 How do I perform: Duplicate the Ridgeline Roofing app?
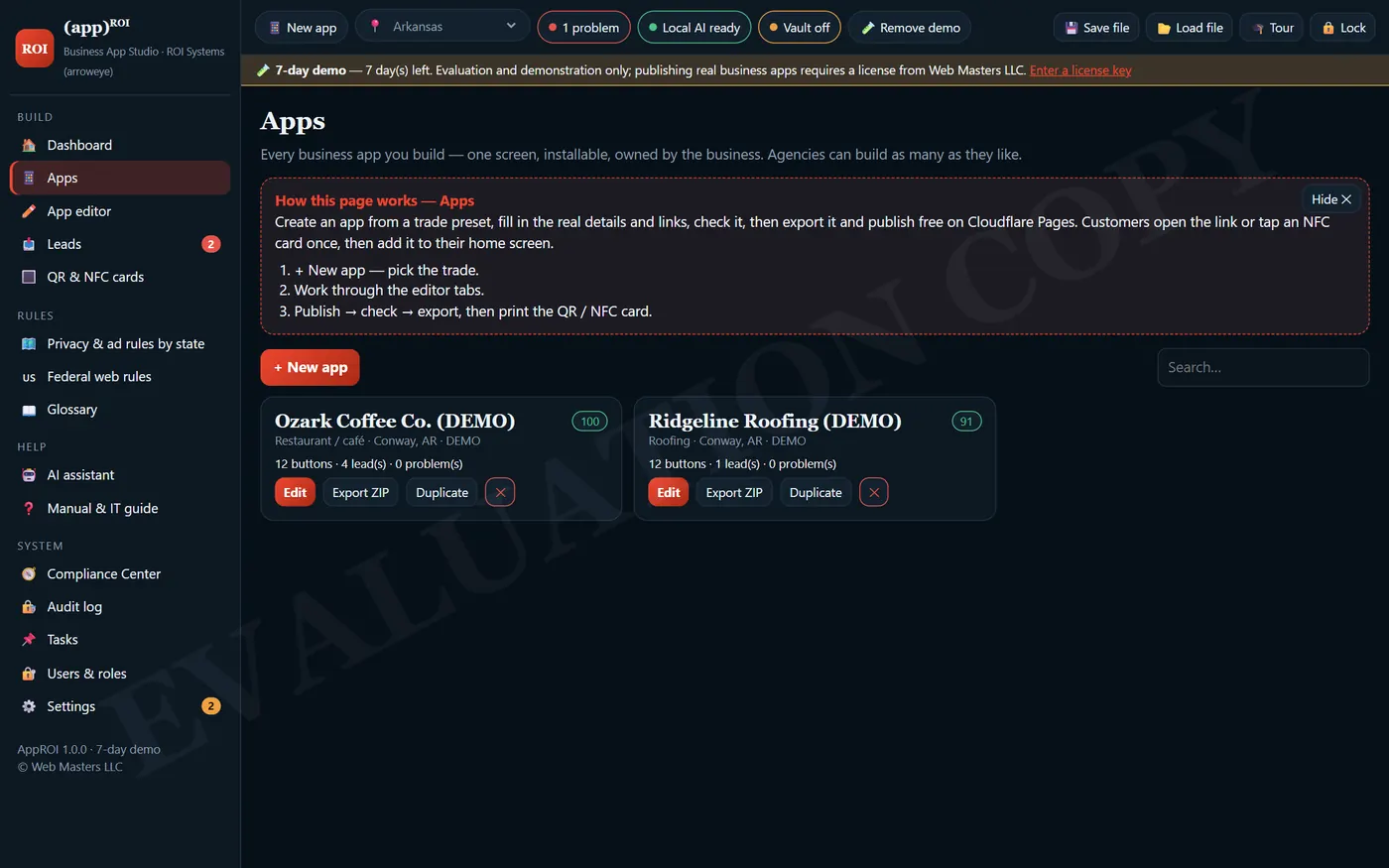816,492
